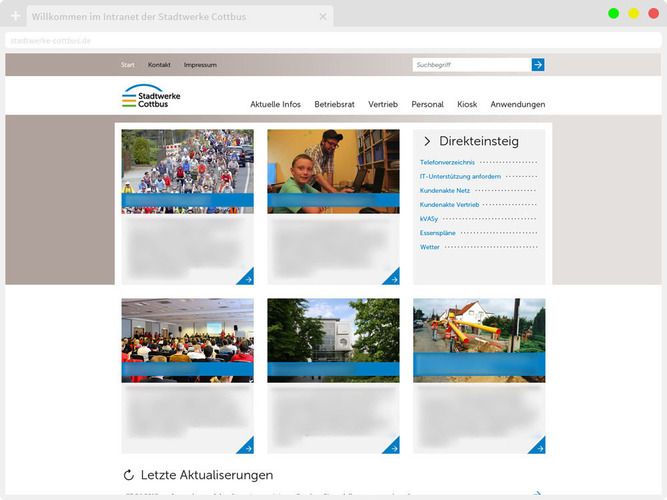
Task: Click the blue search arrow button
Action: pos(538,65)
